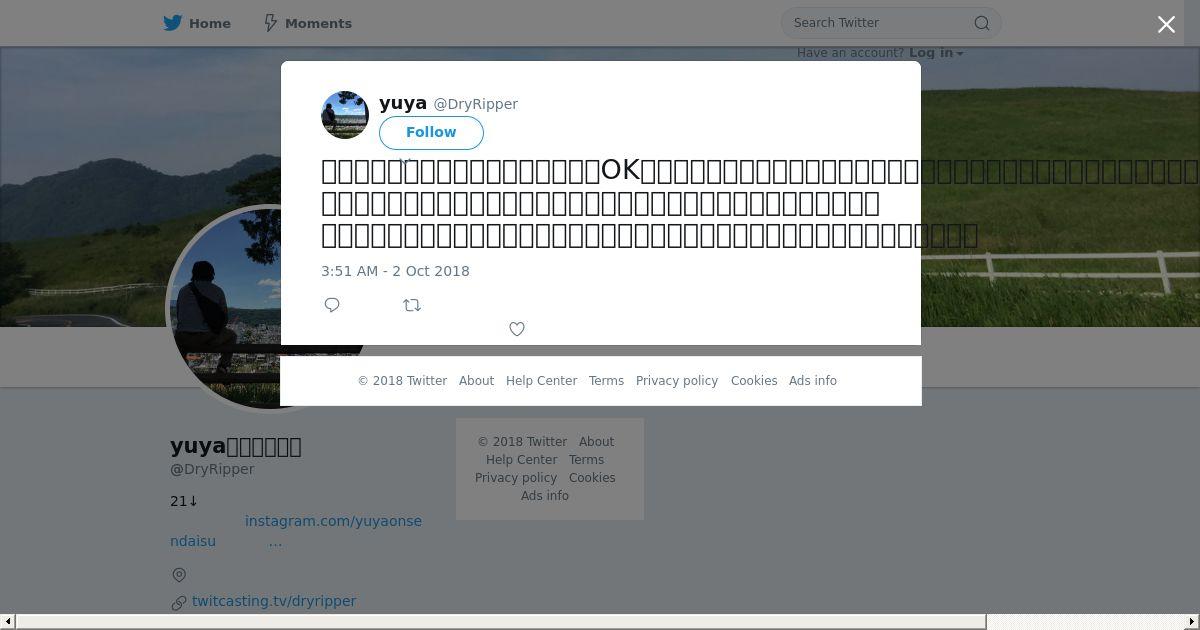1200x630 pixels.
Task: Like the tweet with heart icon
Action: [517, 329]
